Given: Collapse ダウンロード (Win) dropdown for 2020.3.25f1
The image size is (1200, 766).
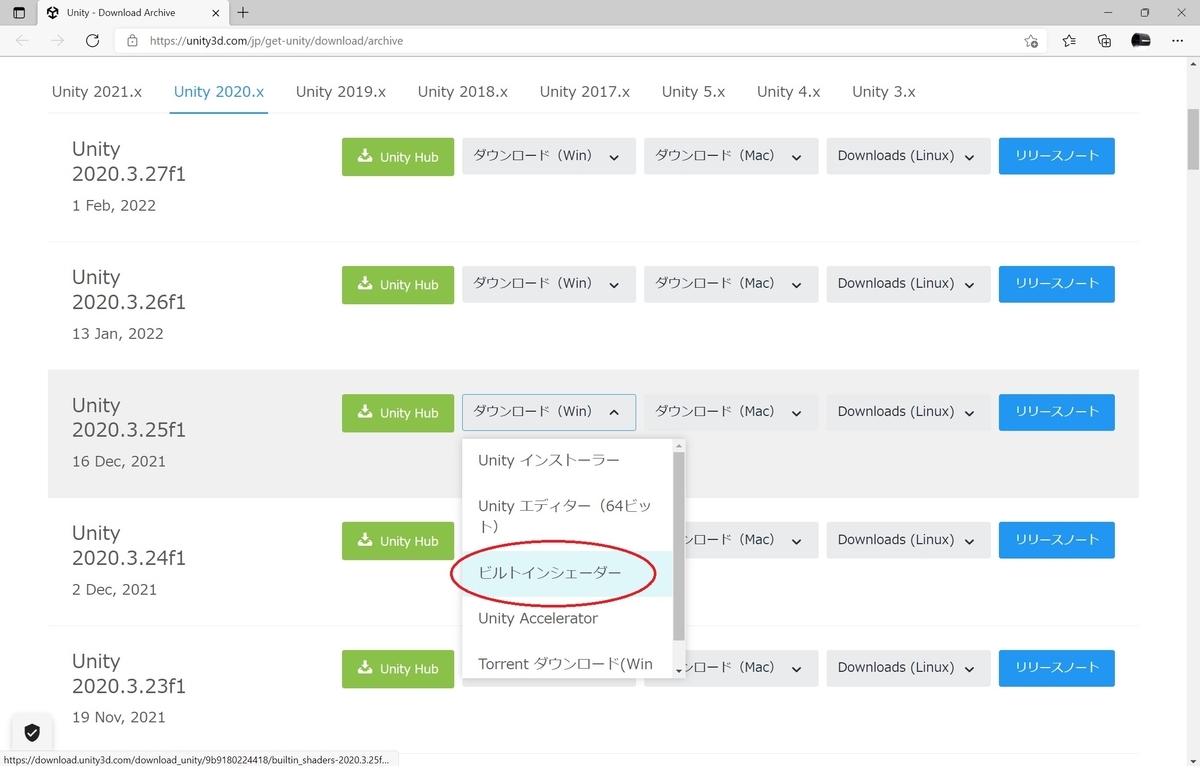Looking at the screenshot, I should [549, 412].
